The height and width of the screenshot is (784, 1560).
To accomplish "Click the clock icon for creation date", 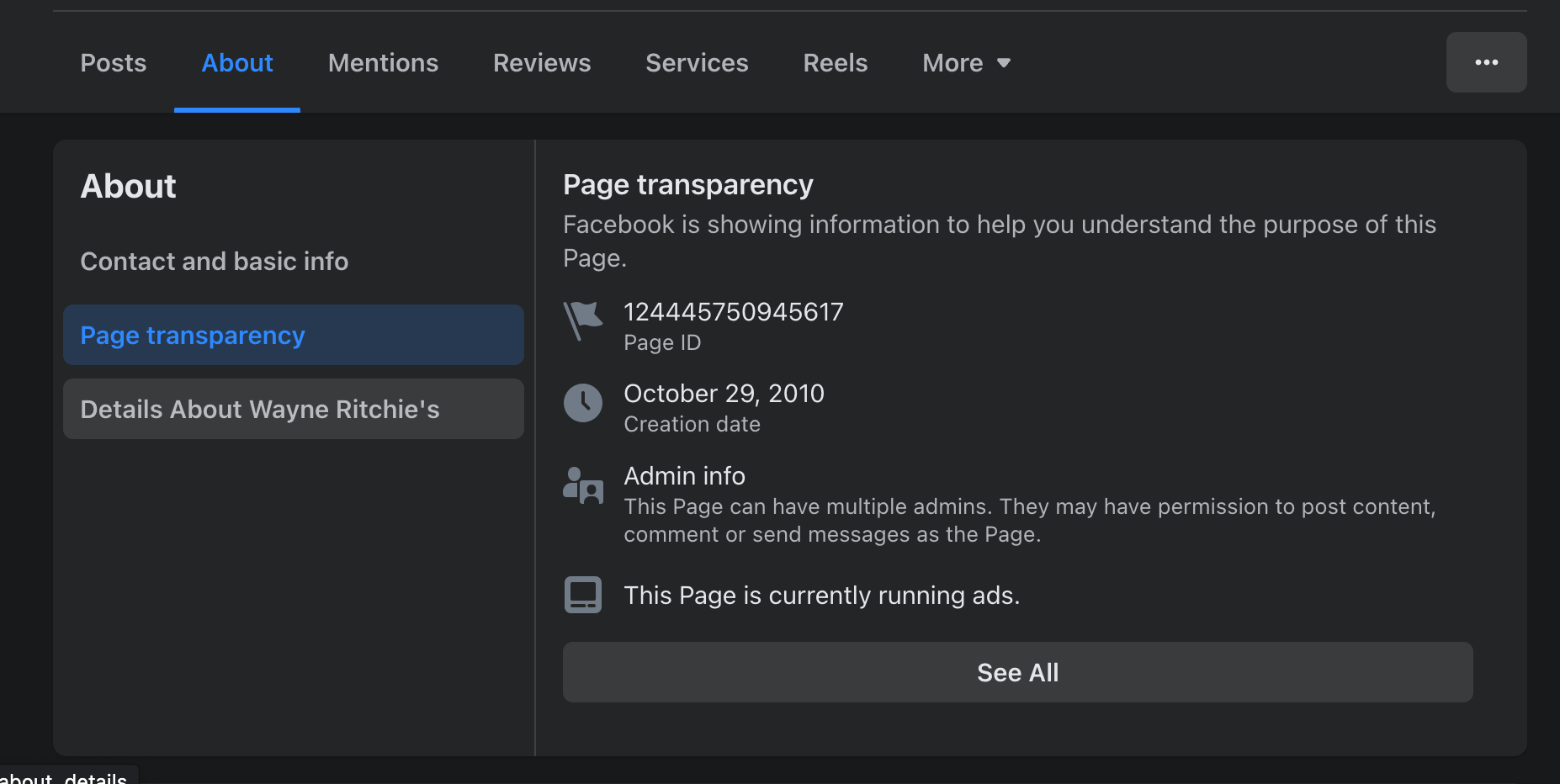I will pos(582,403).
